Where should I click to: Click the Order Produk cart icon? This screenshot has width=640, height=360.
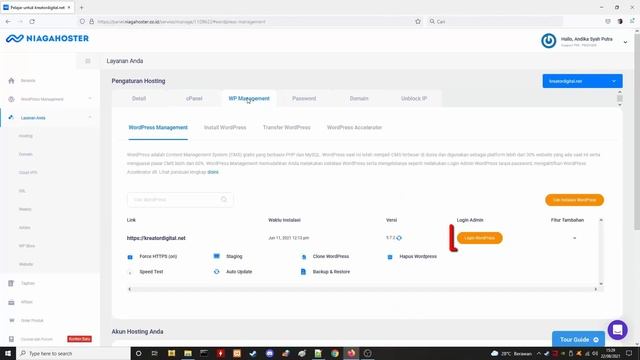pos(11,320)
